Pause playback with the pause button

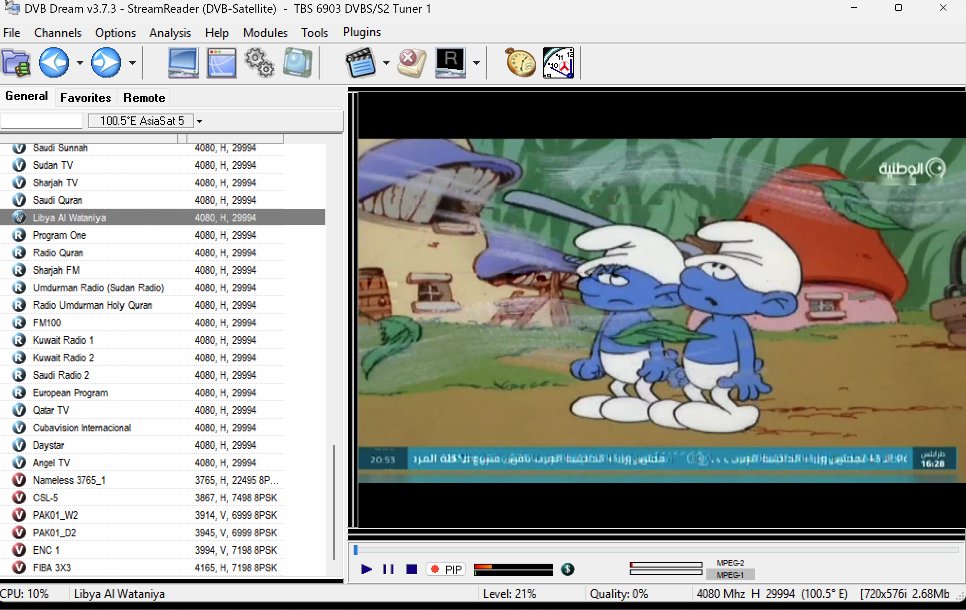tap(388, 569)
